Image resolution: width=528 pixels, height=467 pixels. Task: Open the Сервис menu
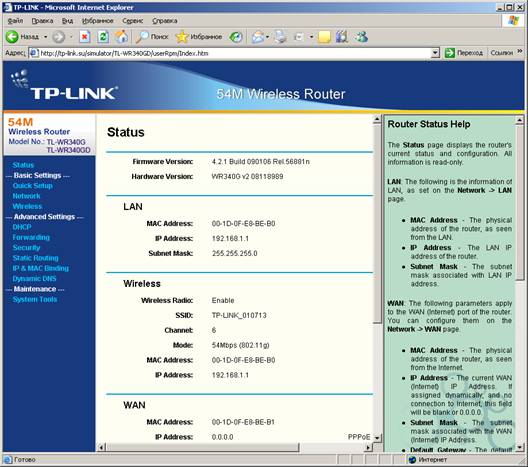(x=133, y=21)
